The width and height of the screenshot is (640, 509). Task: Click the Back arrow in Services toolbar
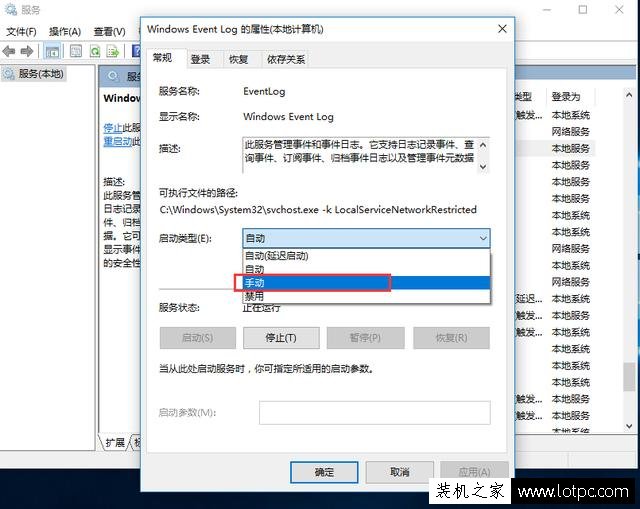coord(9,51)
